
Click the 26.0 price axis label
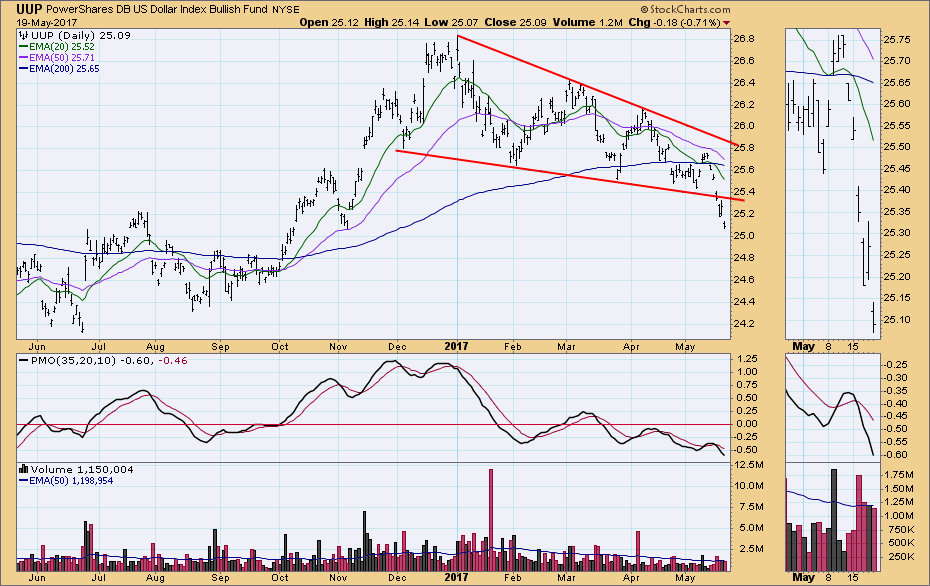coord(743,126)
